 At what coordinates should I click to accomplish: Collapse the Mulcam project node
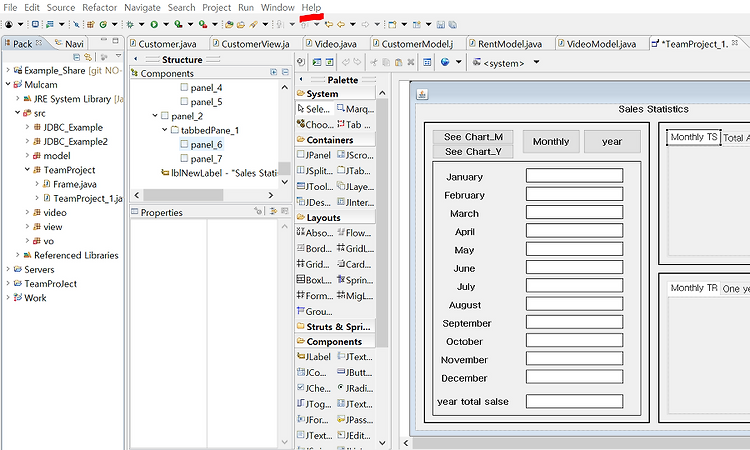point(8,84)
